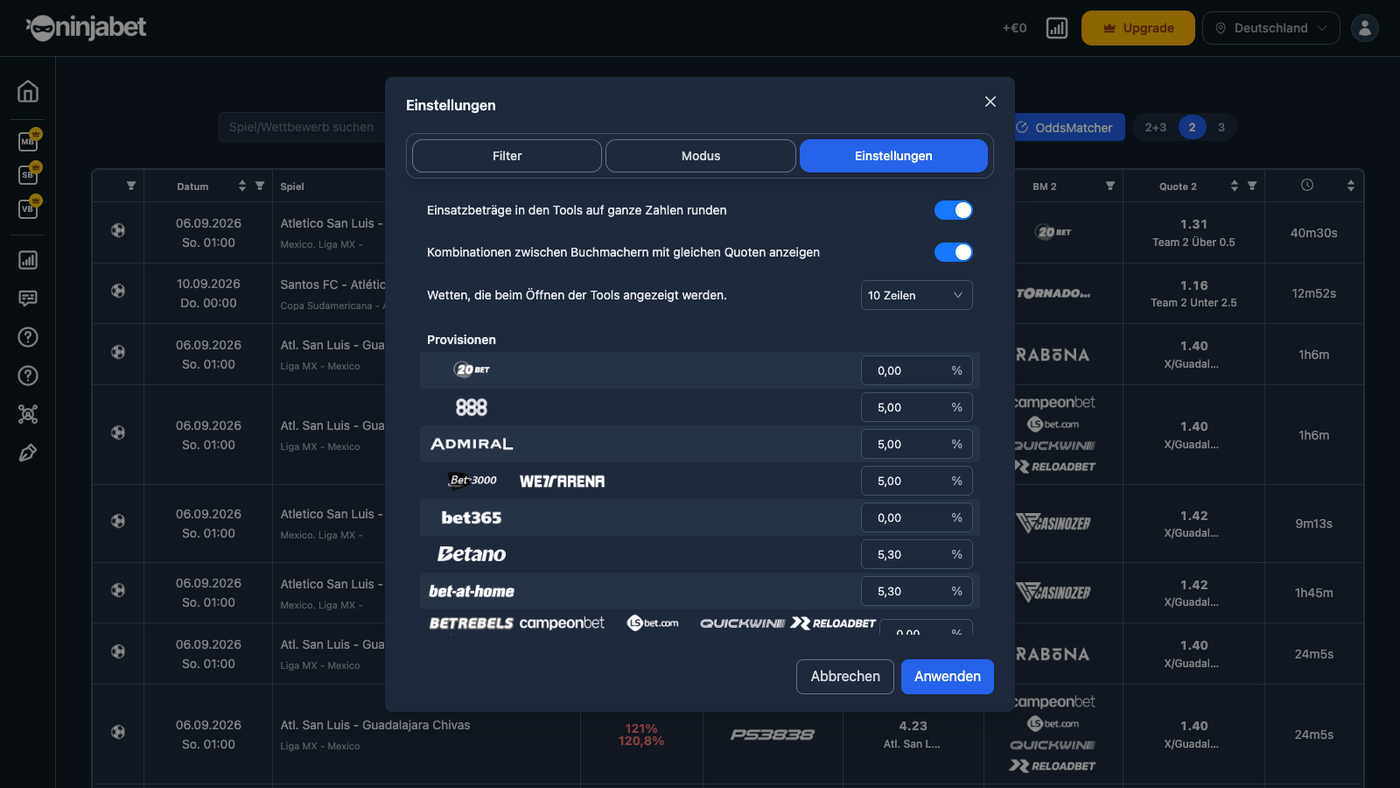Switch to the Filter tab
The image size is (1400, 788).
507,156
